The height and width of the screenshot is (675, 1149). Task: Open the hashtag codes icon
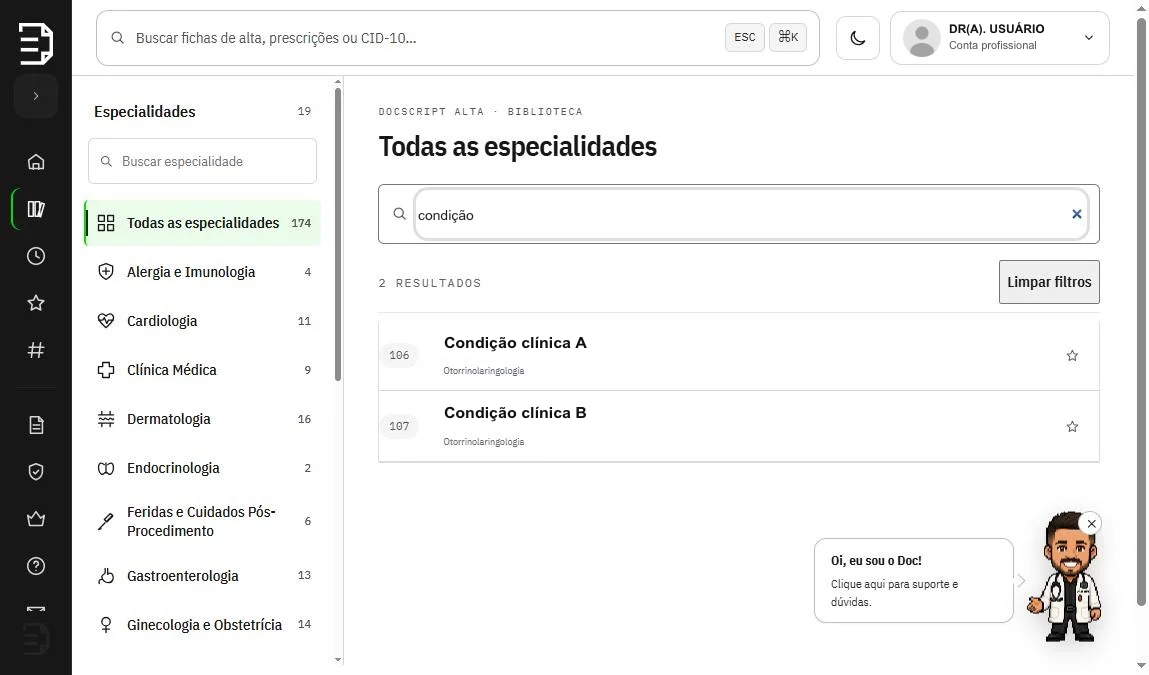coord(36,350)
